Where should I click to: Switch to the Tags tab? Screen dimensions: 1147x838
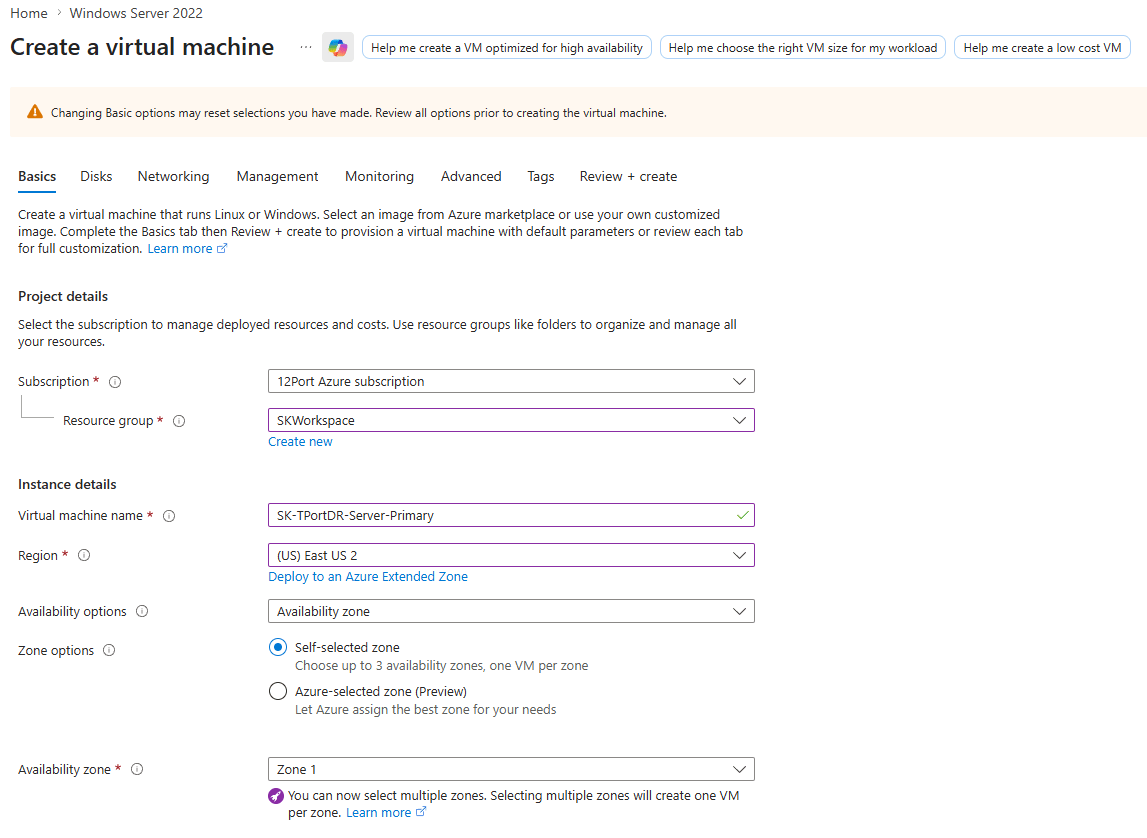pos(541,177)
